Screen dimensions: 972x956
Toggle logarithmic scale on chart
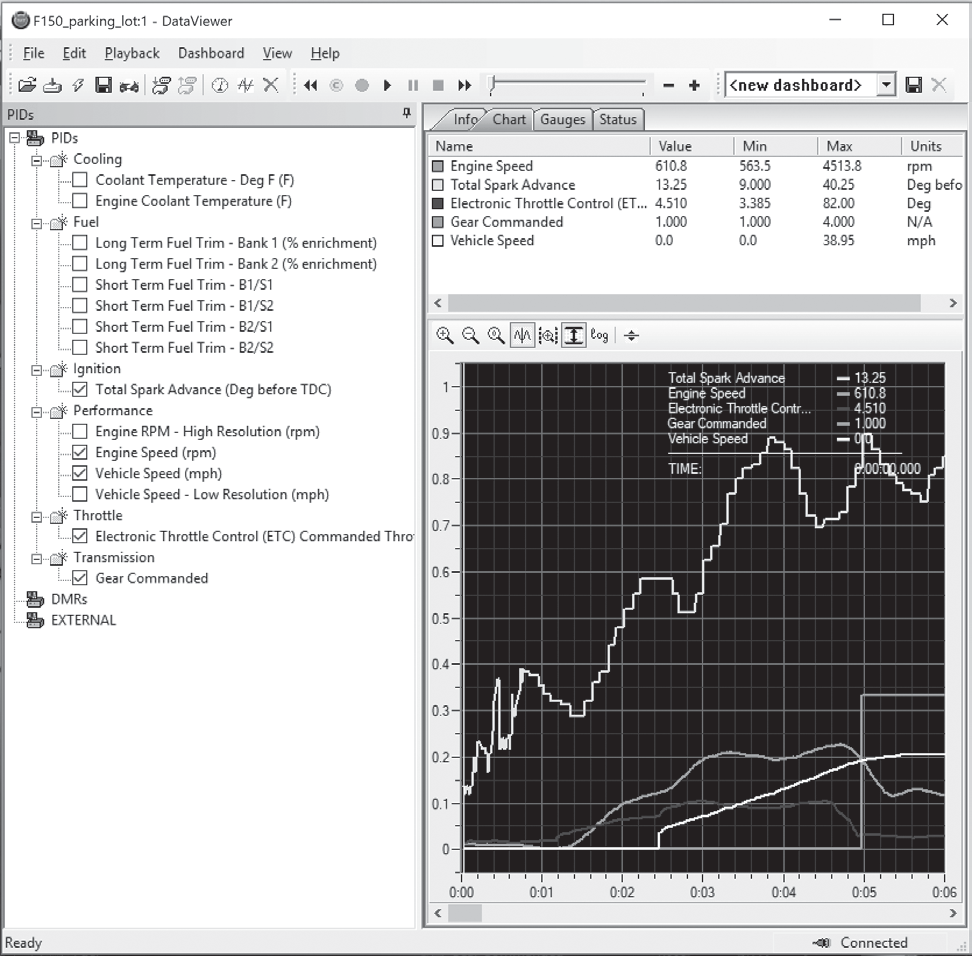[x=599, y=335]
